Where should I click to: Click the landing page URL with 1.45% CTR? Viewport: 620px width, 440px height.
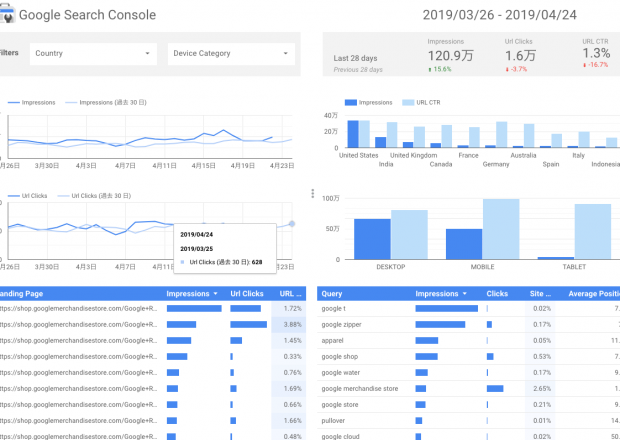(x=79, y=340)
